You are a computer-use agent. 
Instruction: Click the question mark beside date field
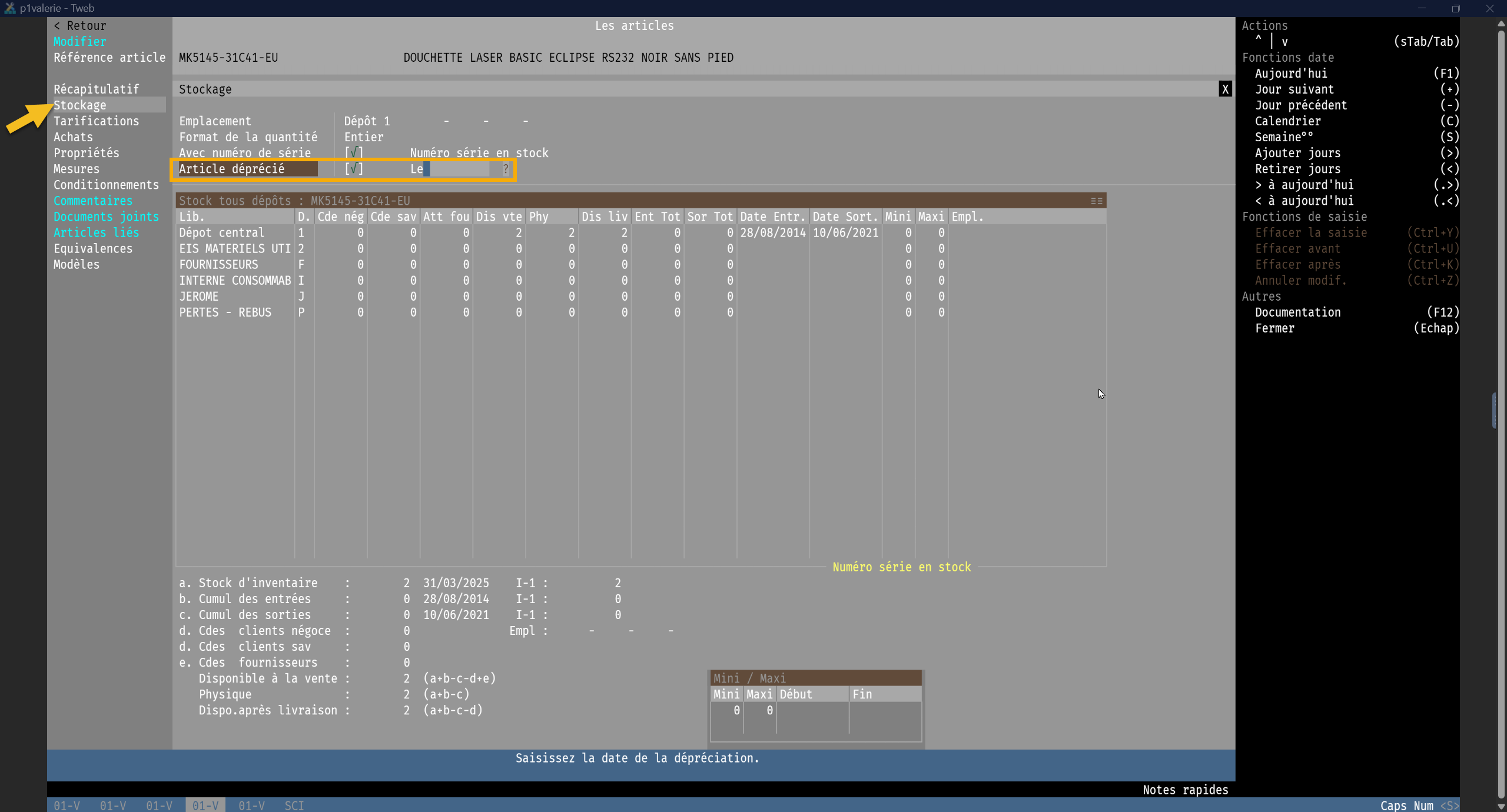[x=505, y=169]
